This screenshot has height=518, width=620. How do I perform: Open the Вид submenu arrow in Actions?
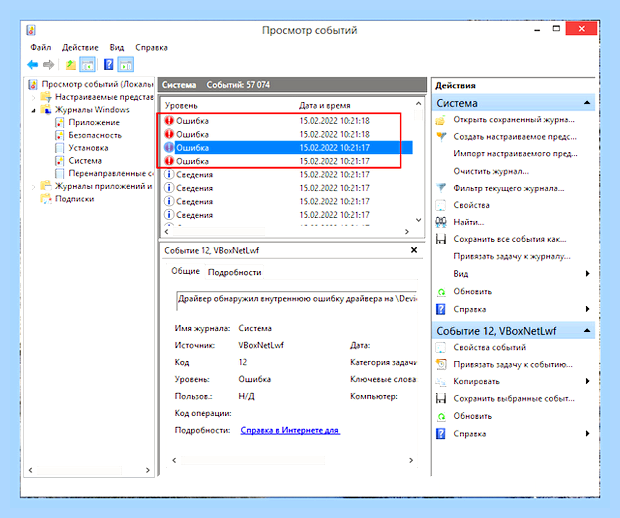(x=588, y=274)
